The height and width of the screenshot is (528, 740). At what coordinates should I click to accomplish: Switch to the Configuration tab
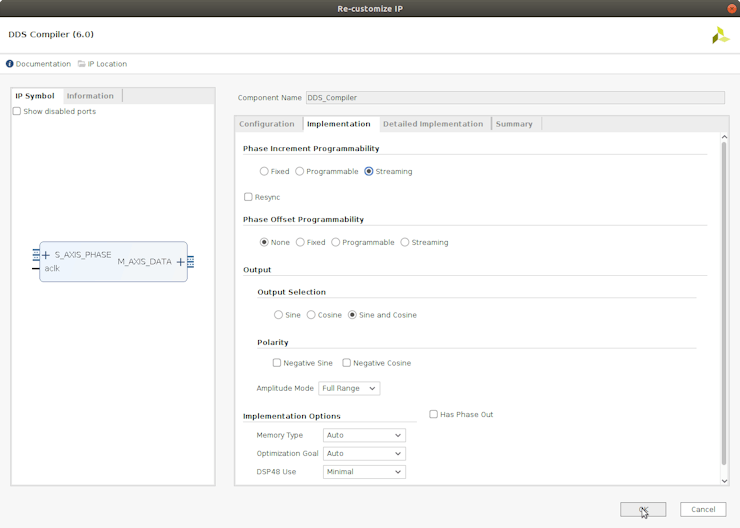(x=267, y=124)
